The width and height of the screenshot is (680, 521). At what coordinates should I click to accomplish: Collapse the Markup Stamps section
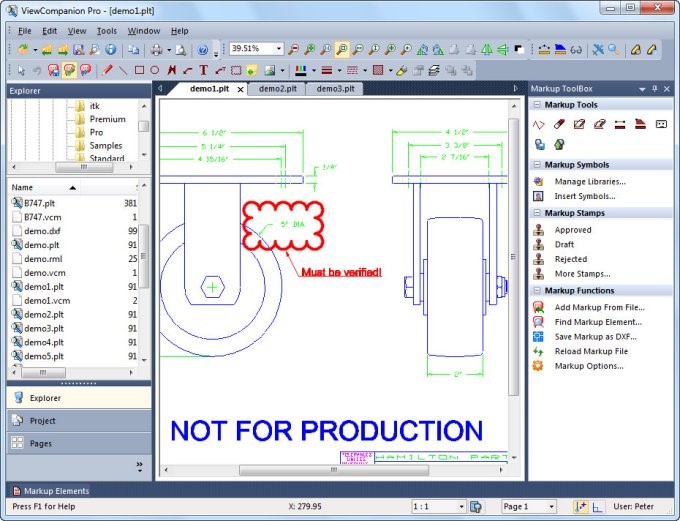point(537,213)
